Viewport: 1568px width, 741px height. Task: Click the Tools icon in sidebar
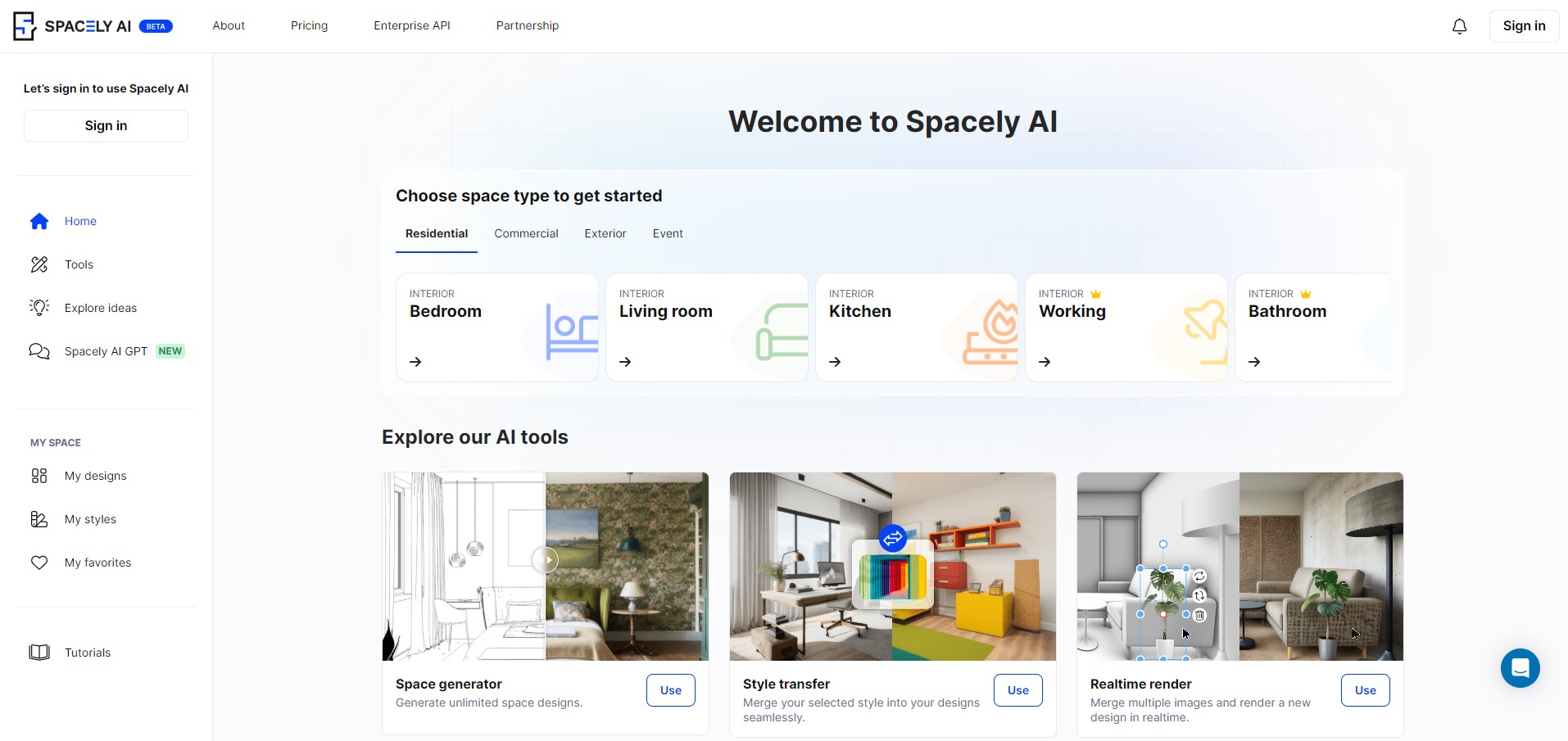coord(39,264)
